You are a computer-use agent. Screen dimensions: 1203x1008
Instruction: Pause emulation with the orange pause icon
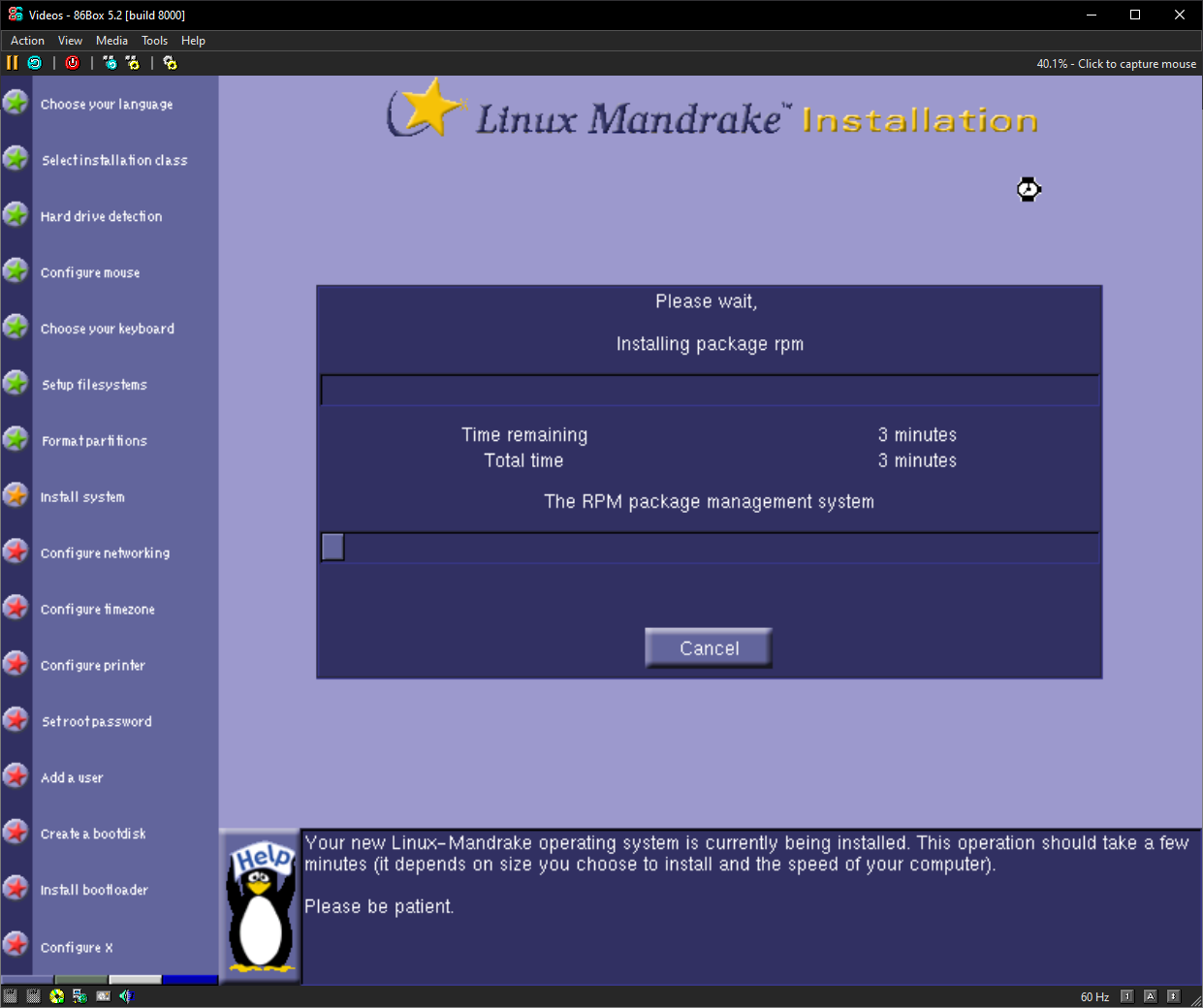click(x=13, y=63)
